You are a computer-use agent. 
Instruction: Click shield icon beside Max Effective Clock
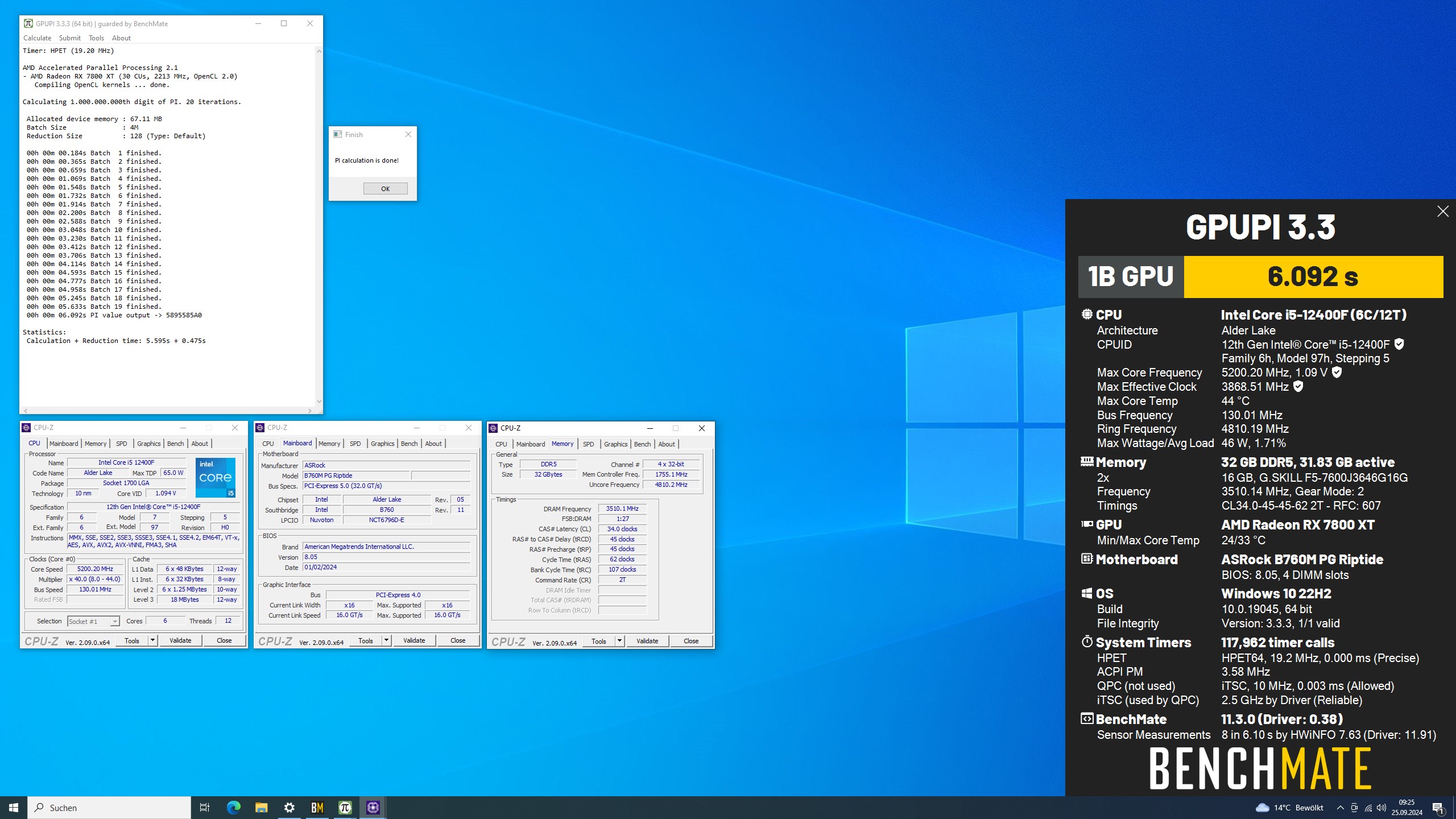pos(1298,387)
